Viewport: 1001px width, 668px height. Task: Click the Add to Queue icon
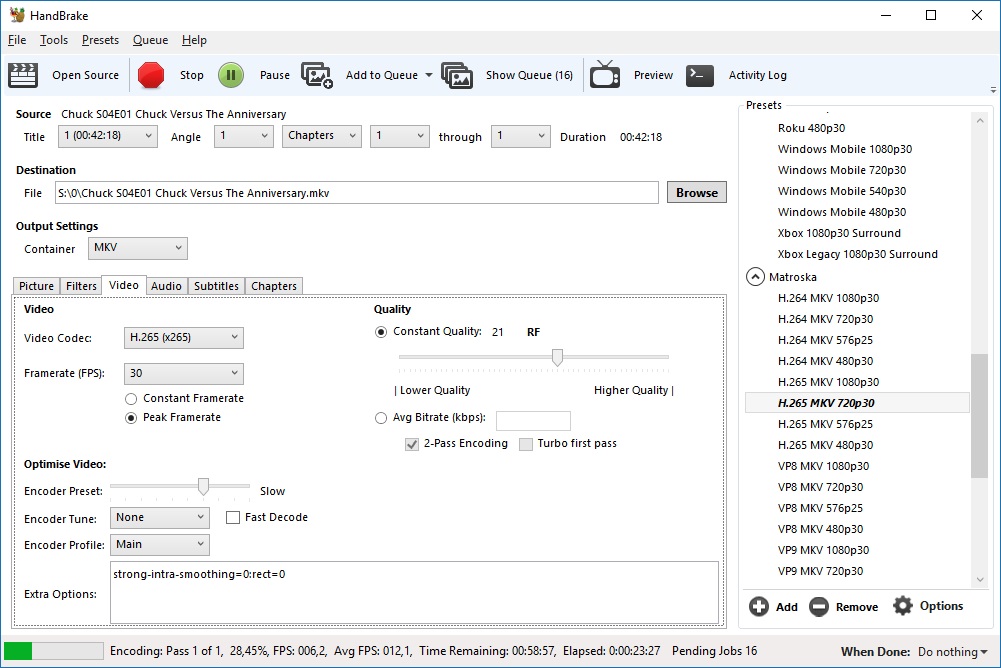click(x=317, y=75)
